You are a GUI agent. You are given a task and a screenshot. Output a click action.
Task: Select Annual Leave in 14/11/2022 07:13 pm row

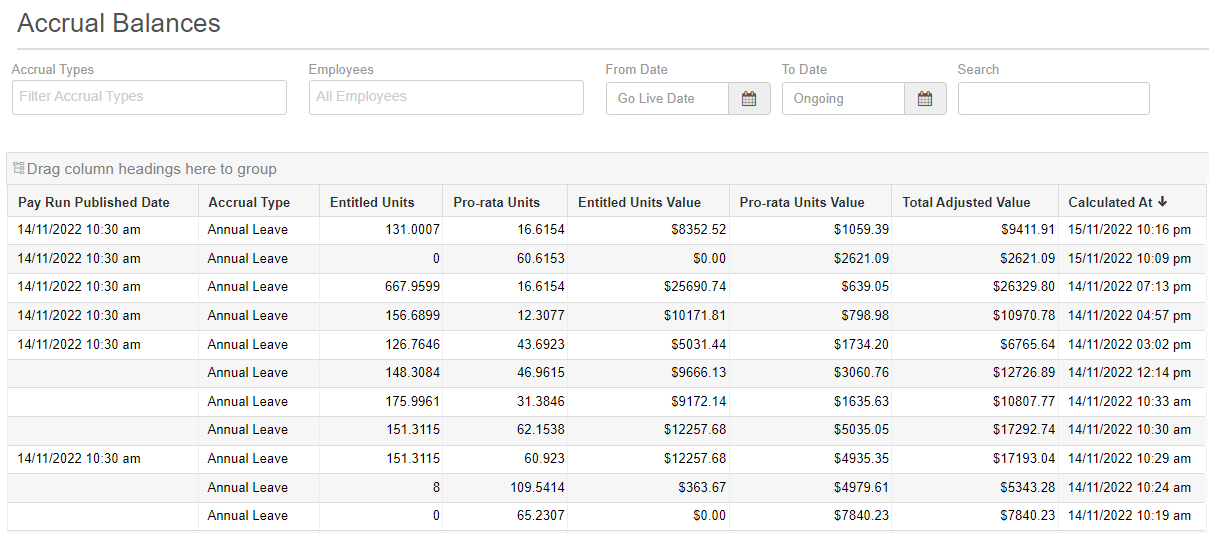248,286
